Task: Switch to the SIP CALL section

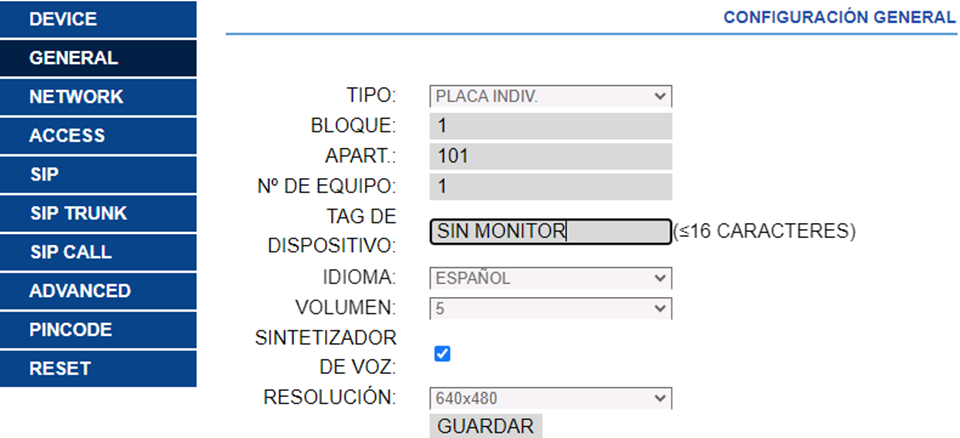Action: (98, 252)
